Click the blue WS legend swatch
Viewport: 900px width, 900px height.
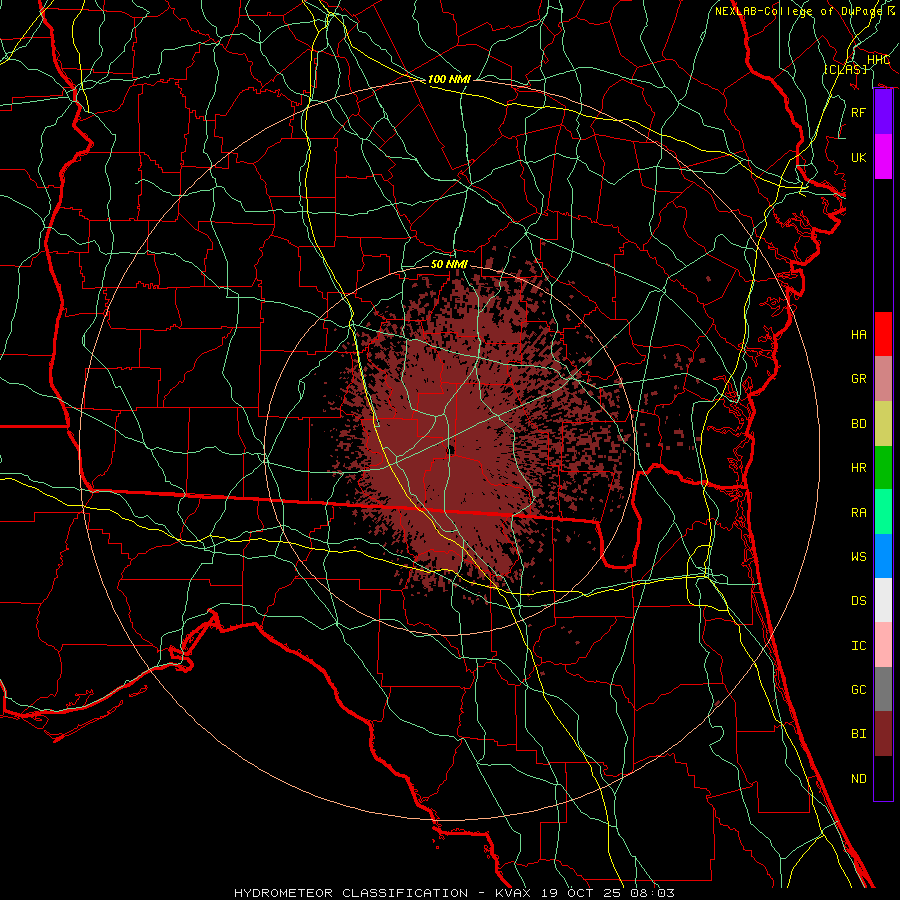coord(883,556)
